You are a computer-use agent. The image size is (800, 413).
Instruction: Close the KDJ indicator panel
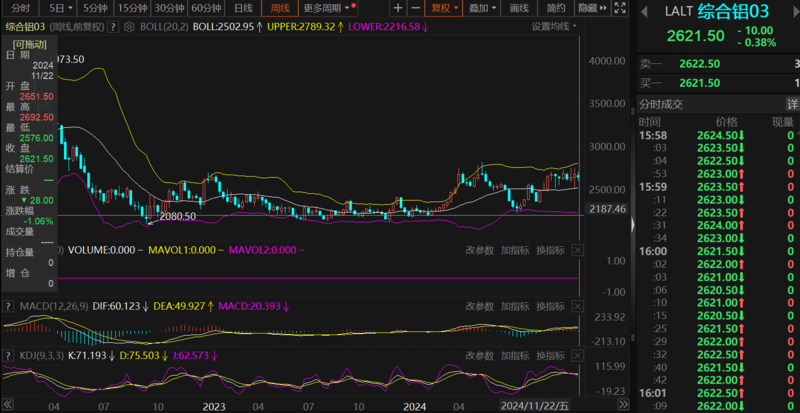pos(578,354)
